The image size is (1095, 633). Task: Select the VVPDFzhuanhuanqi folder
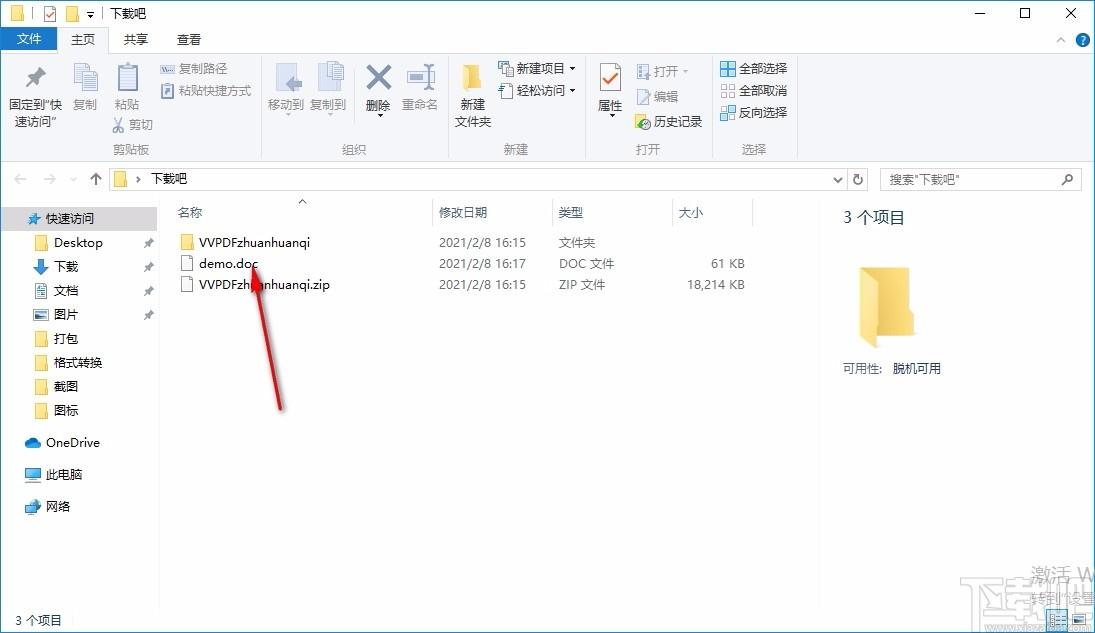(x=254, y=242)
